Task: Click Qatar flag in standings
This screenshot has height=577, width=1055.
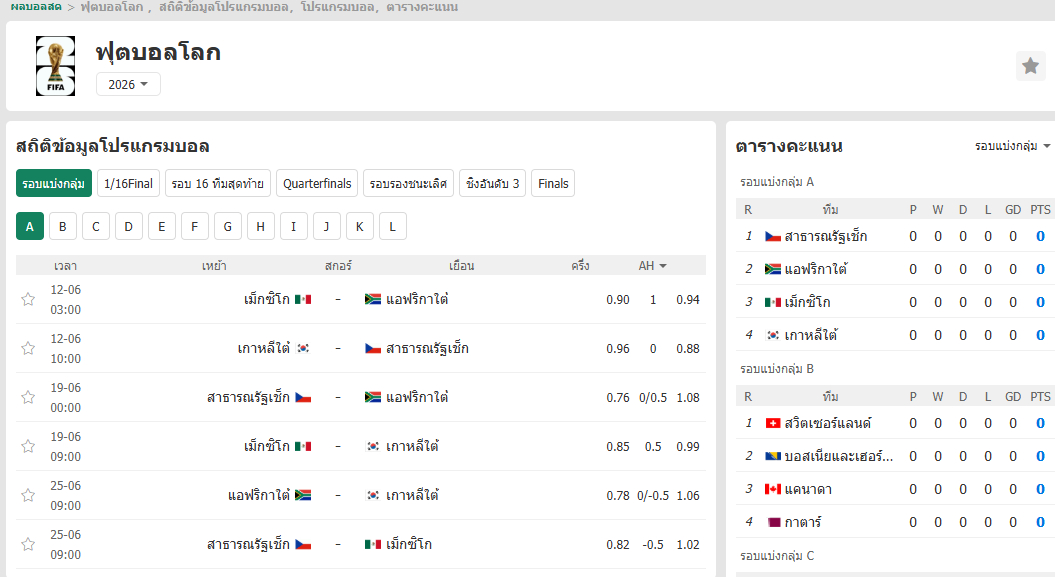Action: click(x=772, y=522)
